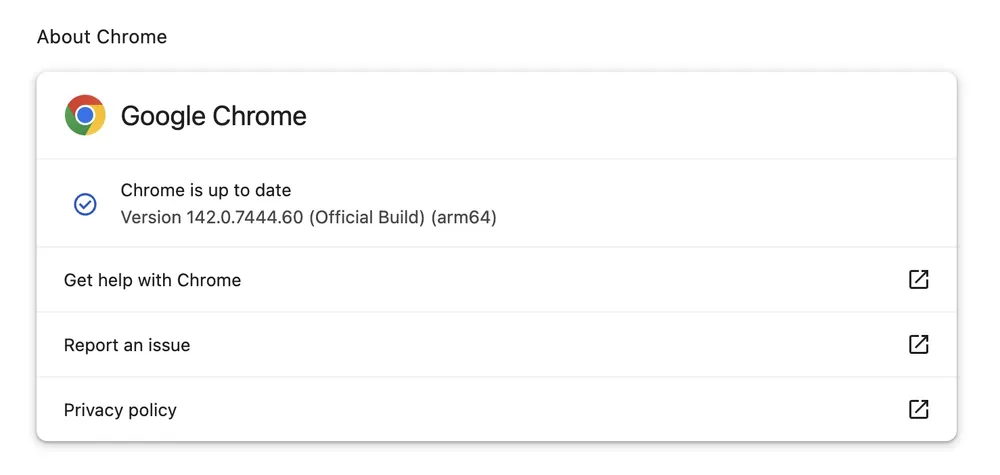Click the '(arm64)' architecture label

pyautogui.click(x=464, y=217)
